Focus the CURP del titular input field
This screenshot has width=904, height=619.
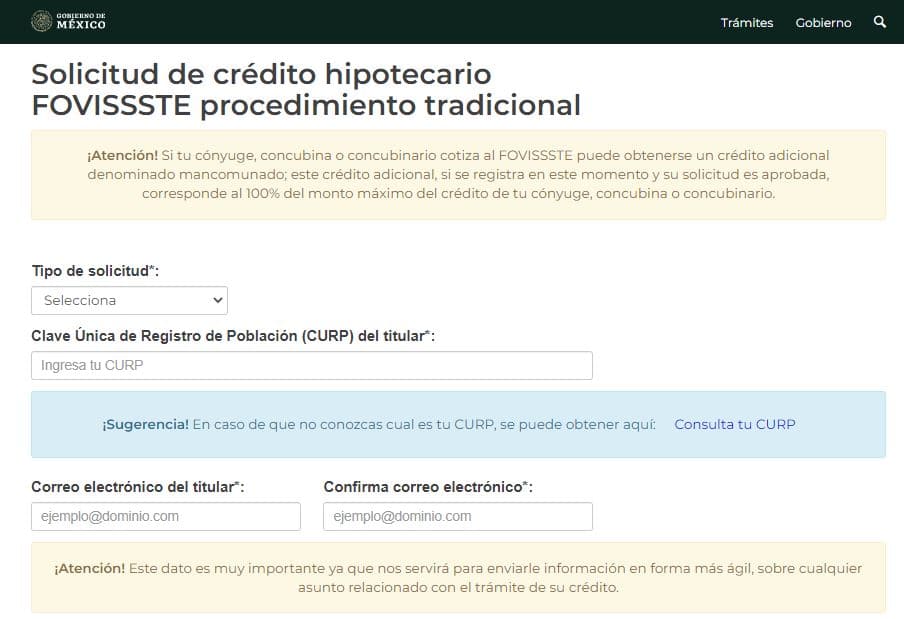(312, 365)
